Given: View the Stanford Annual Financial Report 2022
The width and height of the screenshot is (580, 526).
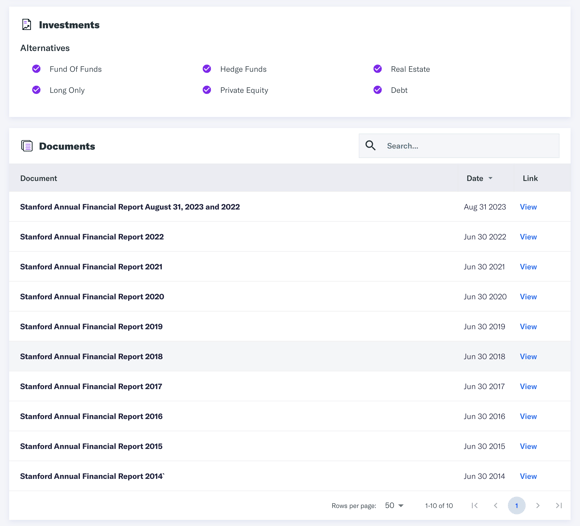Looking at the screenshot, I should coord(528,237).
